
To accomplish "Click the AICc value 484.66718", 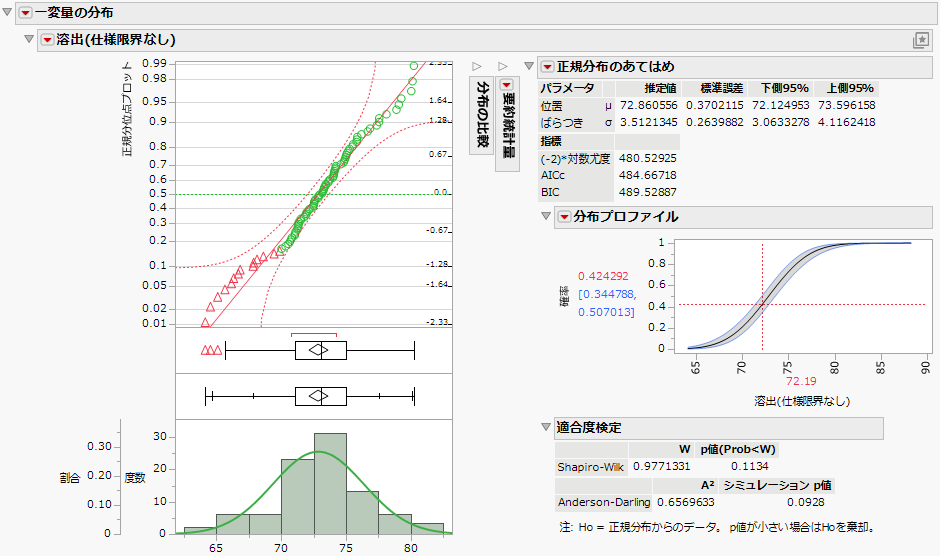I will click(647, 175).
